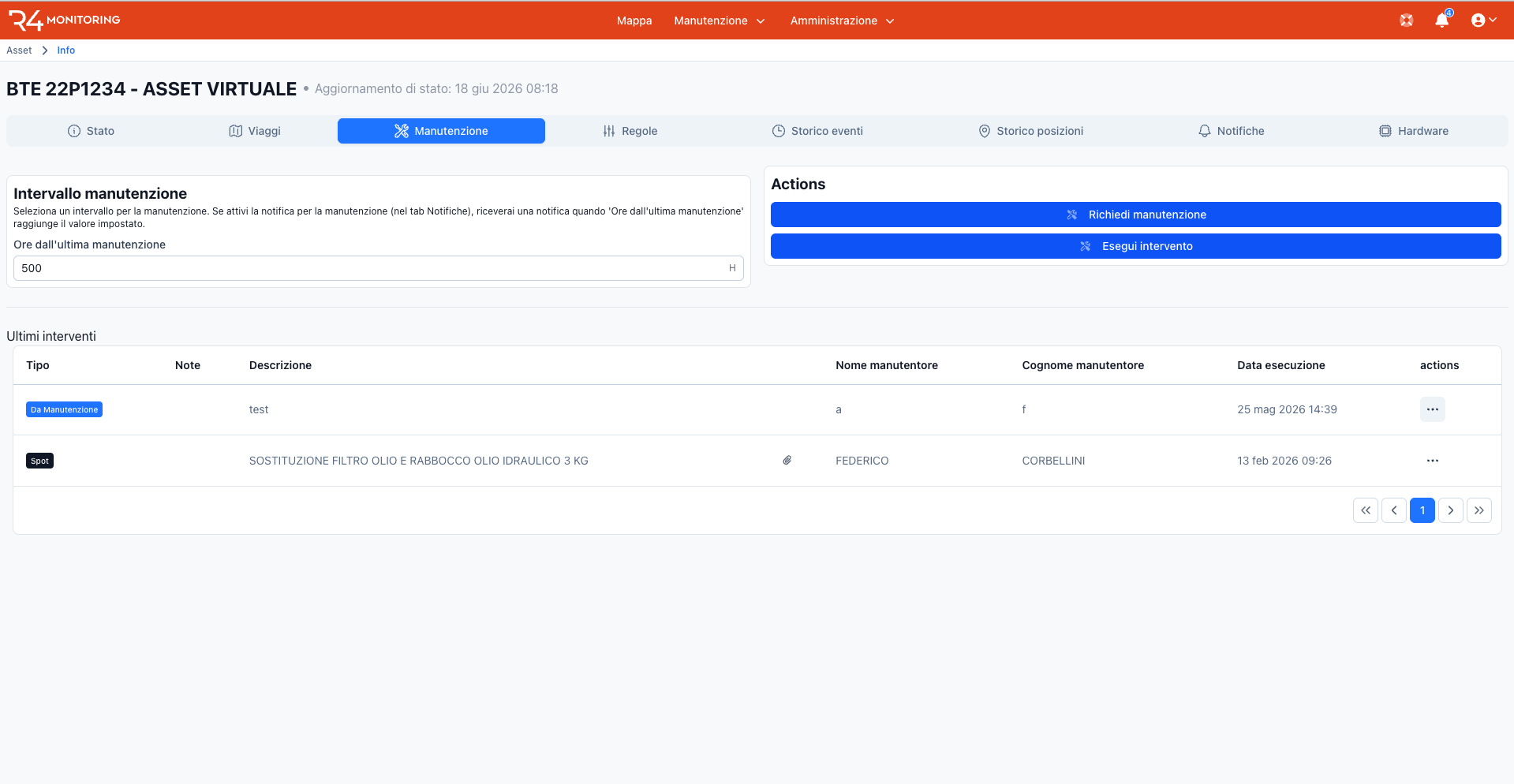This screenshot has width=1514, height=784.
Task: Click the Richiedi manutenzione button
Action: 1136,215
